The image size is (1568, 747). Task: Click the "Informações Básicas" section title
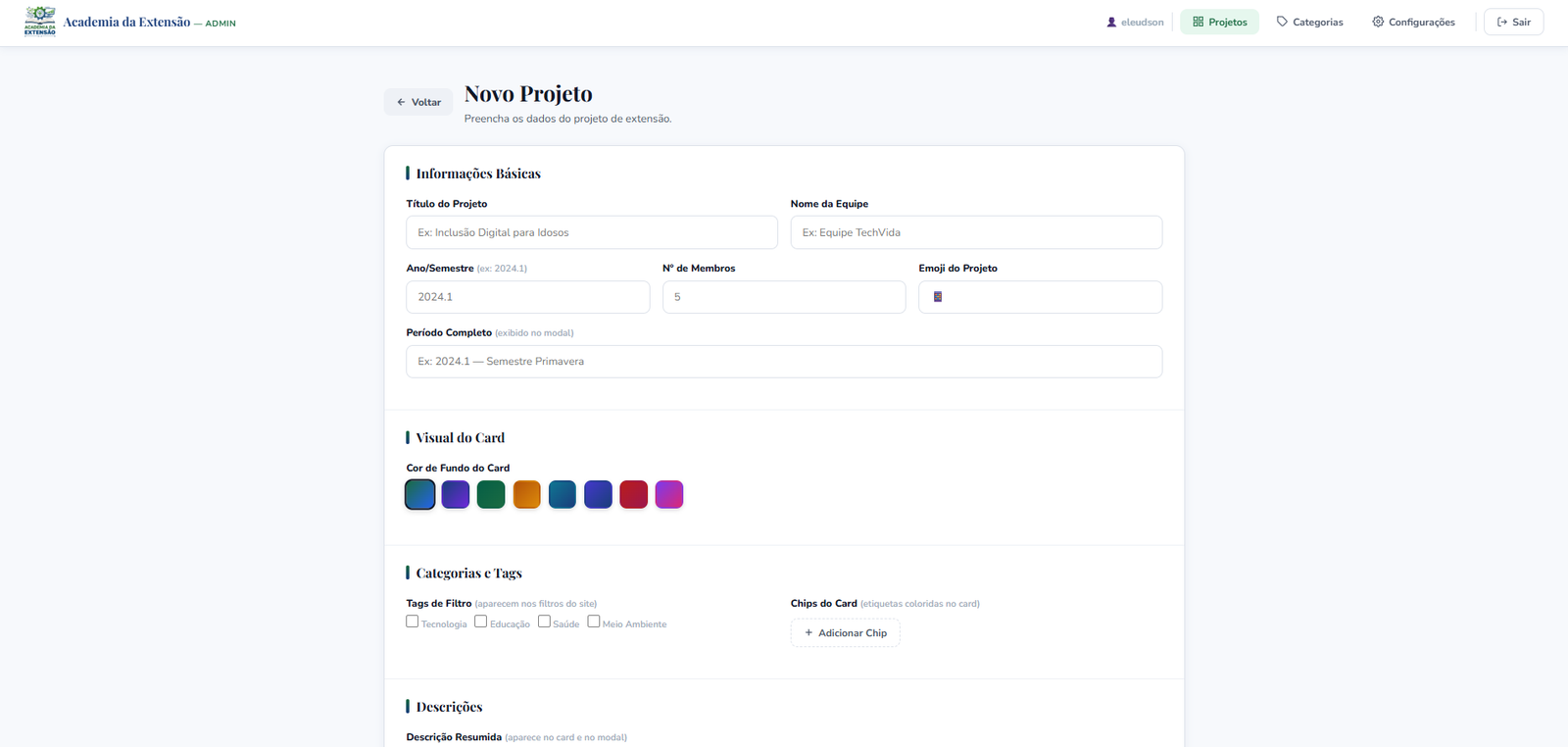tap(478, 174)
